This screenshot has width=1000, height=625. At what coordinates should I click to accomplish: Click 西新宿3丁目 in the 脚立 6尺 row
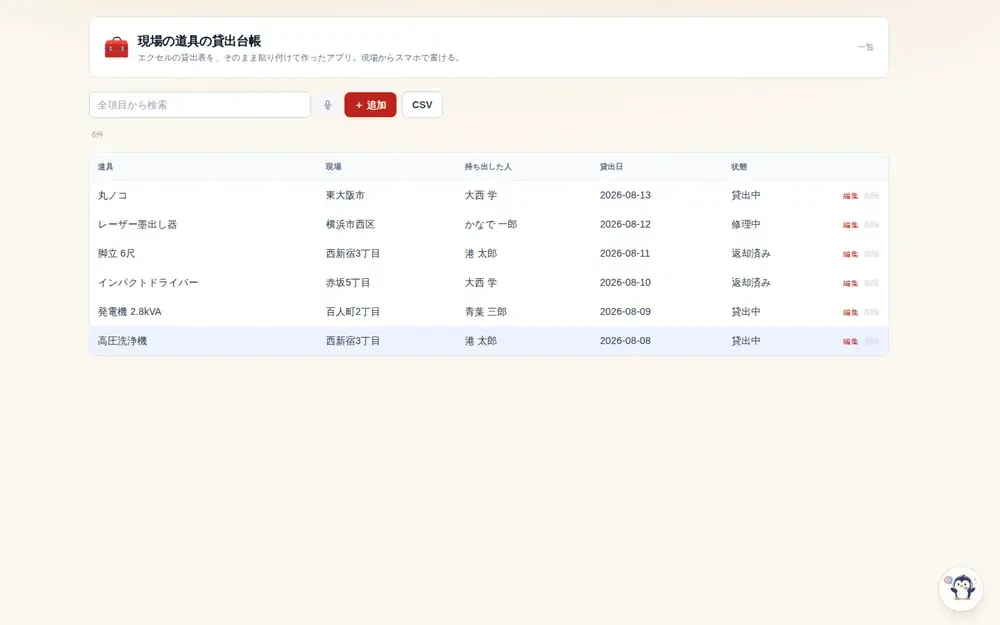(353, 253)
